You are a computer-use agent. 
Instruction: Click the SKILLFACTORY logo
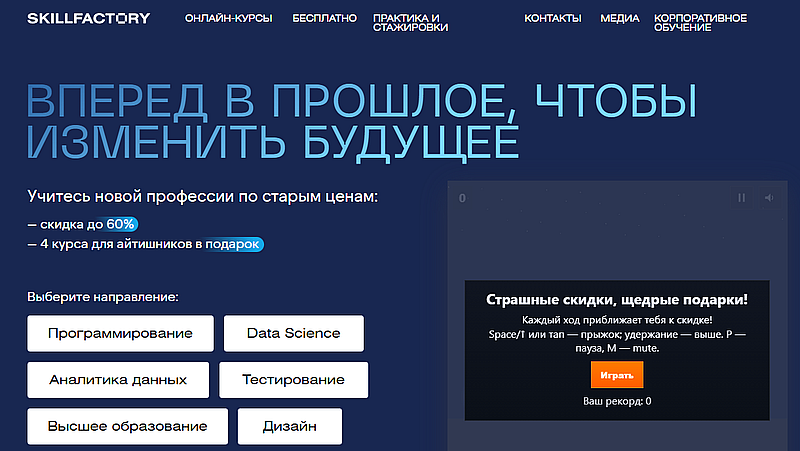pos(89,18)
